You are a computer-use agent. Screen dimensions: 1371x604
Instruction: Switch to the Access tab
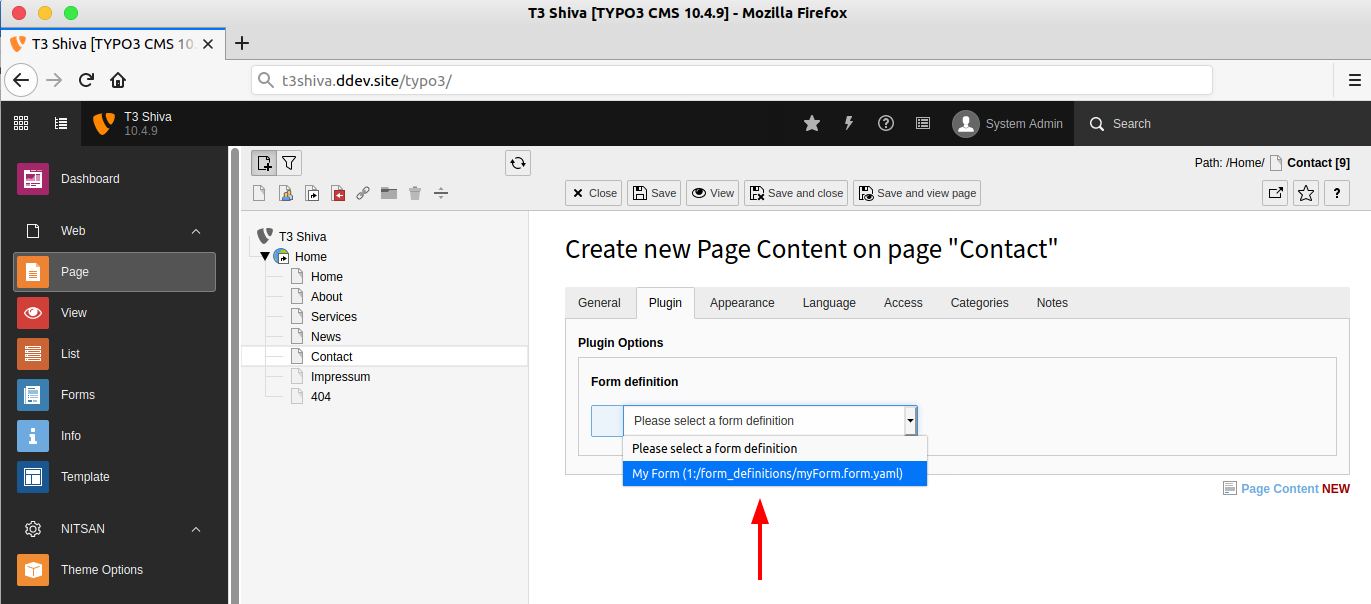(902, 302)
